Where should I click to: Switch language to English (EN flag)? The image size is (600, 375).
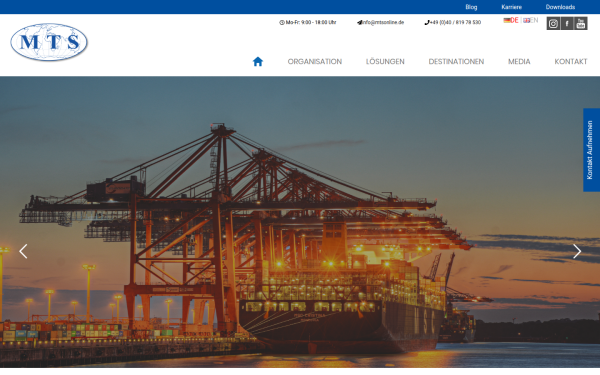[531, 20]
